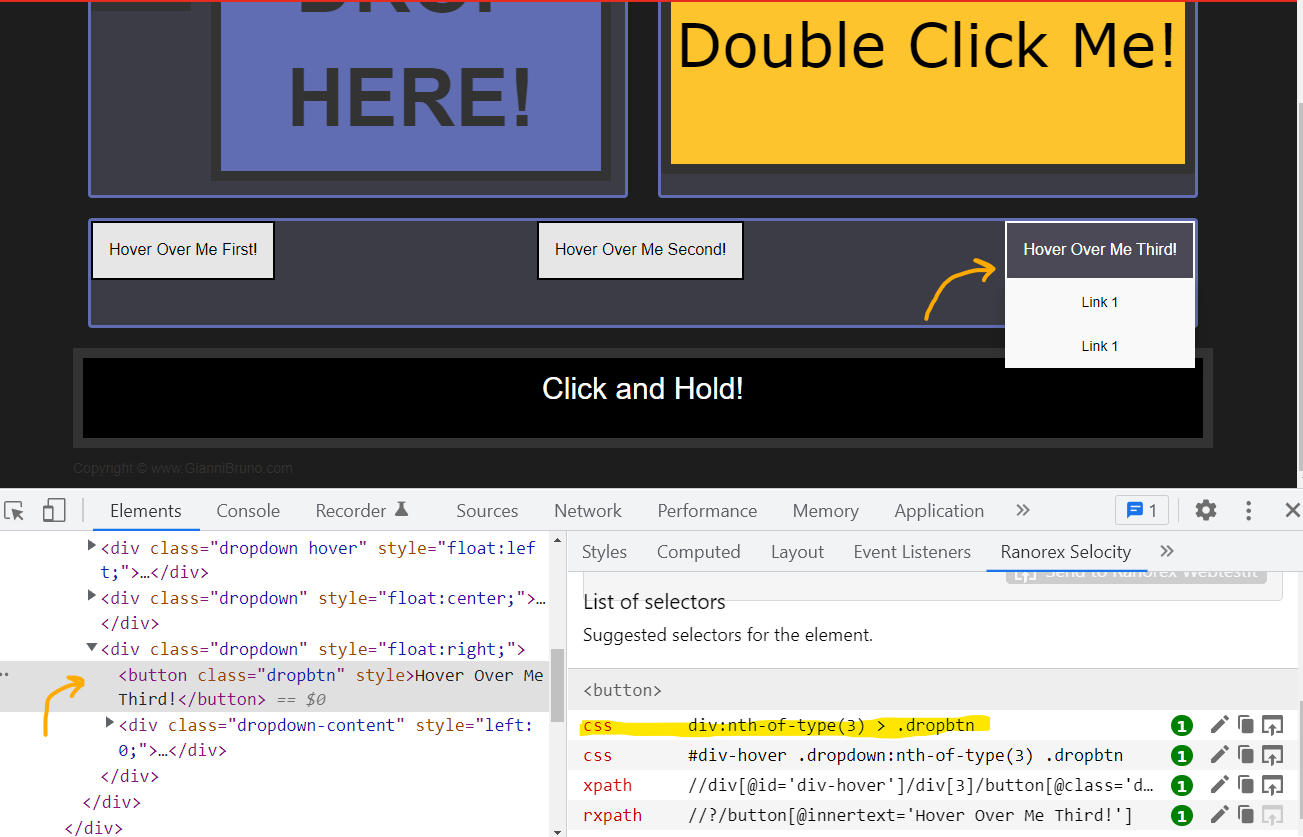The height and width of the screenshot is (837, 1303).
Task: Edit the xpath selector with pencil
Action: 1219,785
